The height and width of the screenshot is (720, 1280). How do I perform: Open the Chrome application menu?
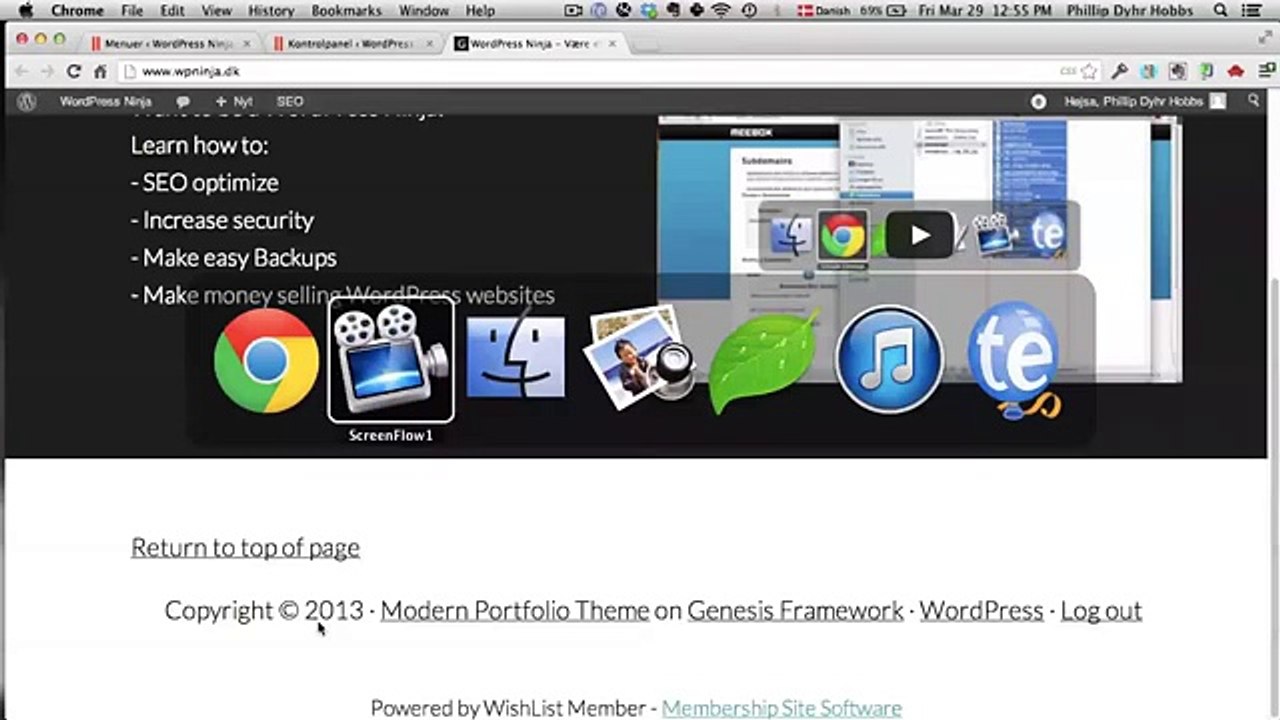[x=76, y=11]
